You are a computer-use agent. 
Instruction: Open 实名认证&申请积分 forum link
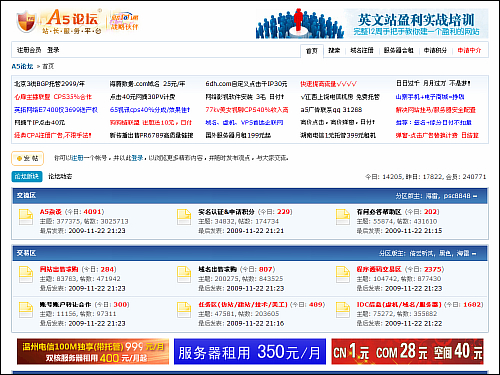tap(226, 212)
